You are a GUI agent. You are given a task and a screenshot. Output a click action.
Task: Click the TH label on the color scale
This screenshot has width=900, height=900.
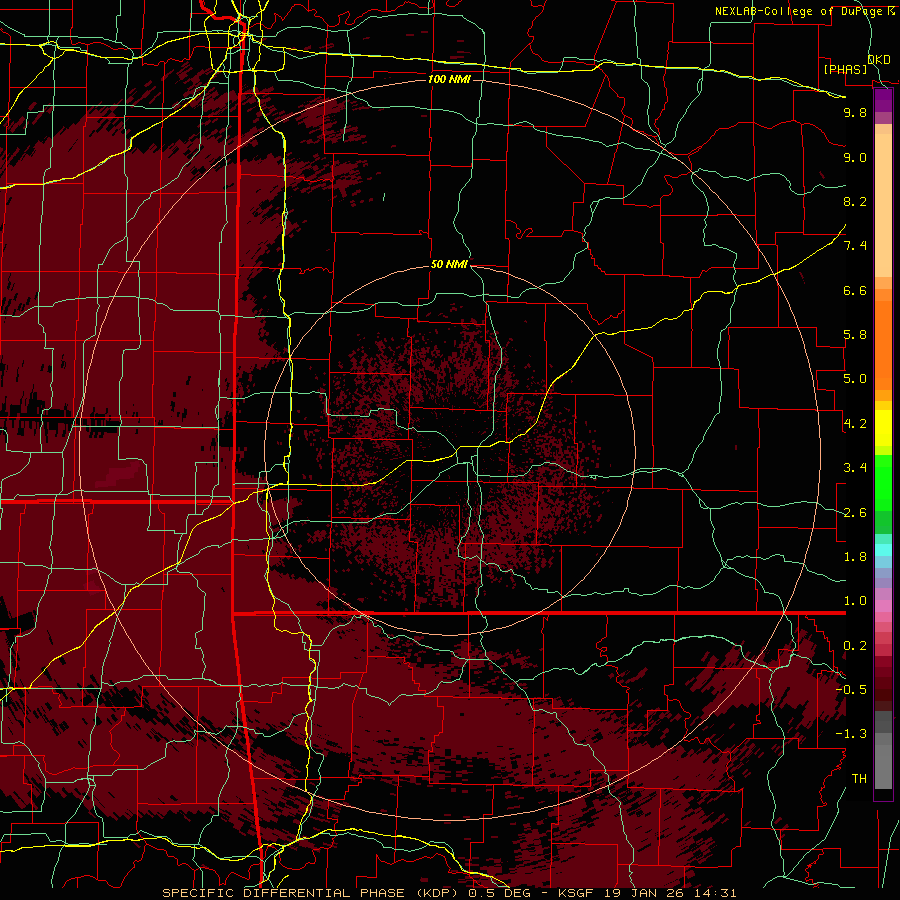[859, 779]
